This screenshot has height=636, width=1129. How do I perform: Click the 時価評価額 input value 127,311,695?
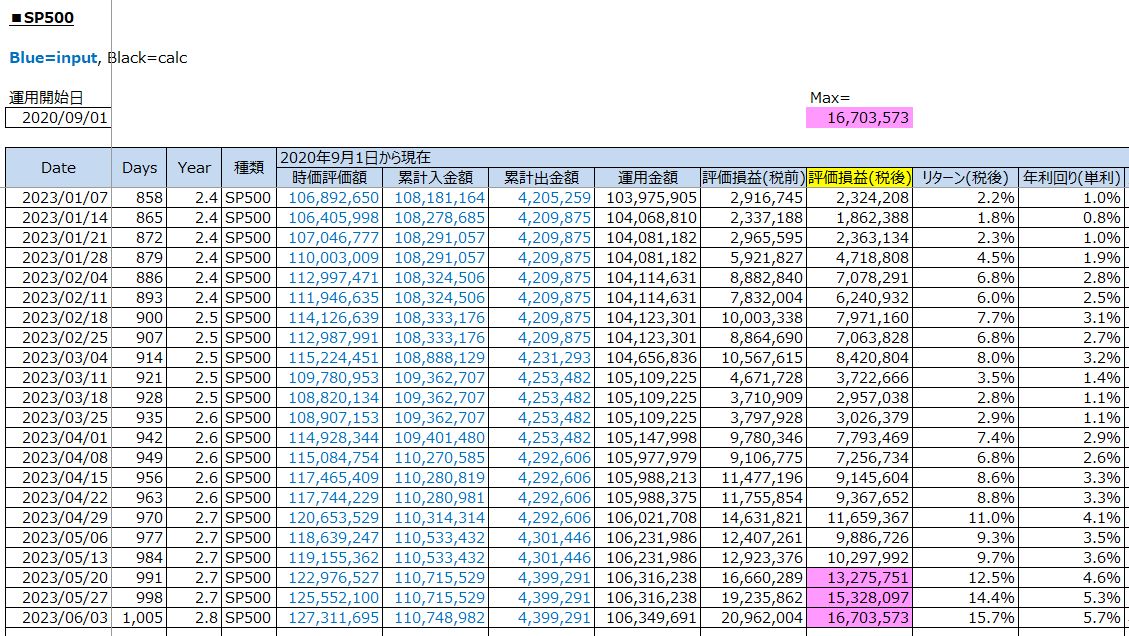(333, 618)
